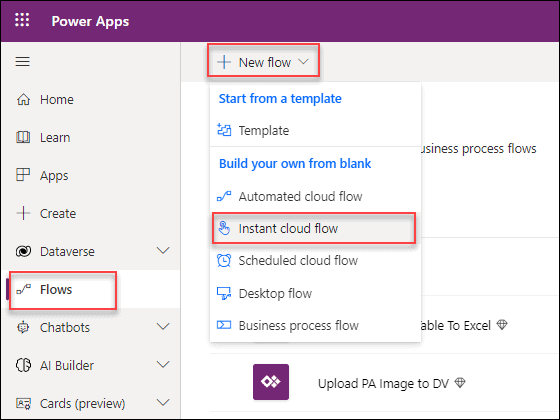
Task: Click the New flow button label
Action: [x=265, y=62]
